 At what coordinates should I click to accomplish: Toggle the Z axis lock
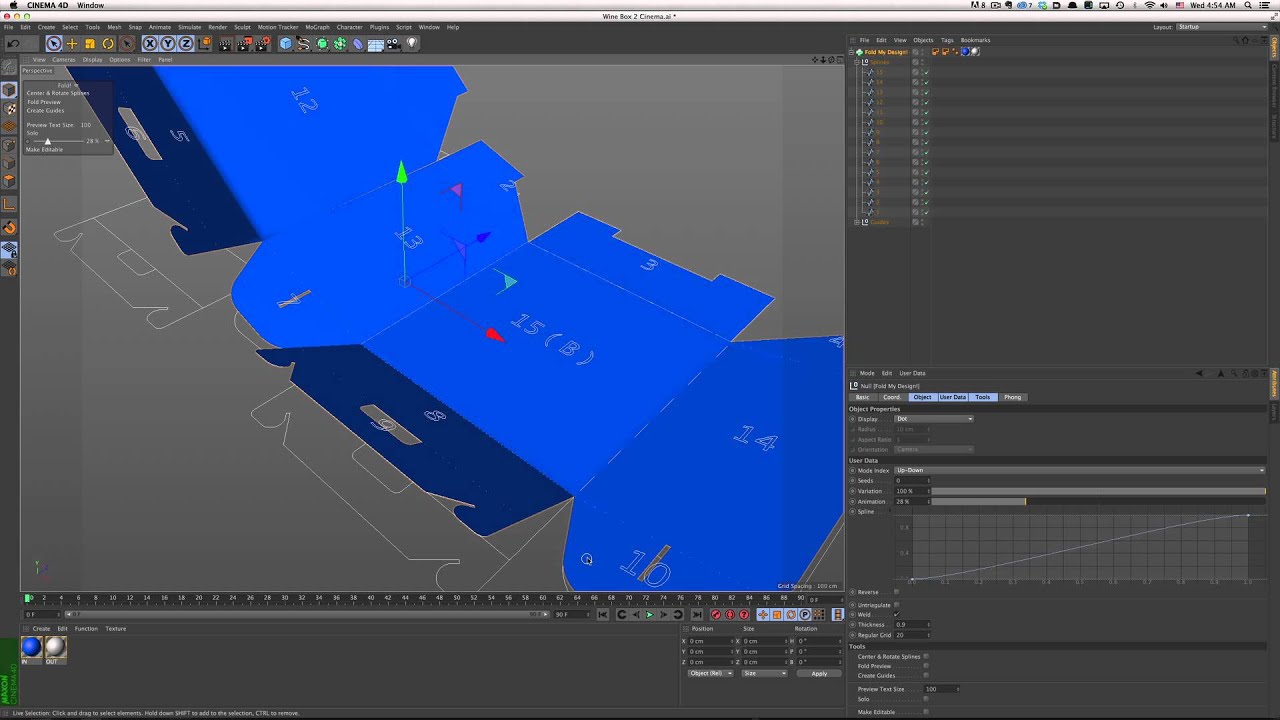tap(186, 44)
